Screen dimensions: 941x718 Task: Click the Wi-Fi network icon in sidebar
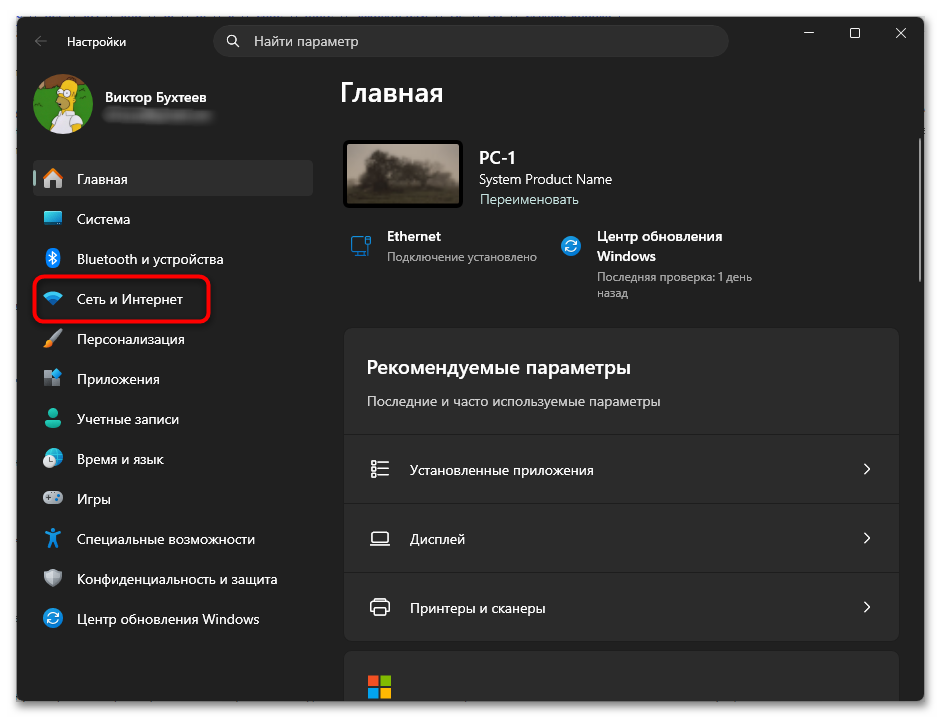53,298
